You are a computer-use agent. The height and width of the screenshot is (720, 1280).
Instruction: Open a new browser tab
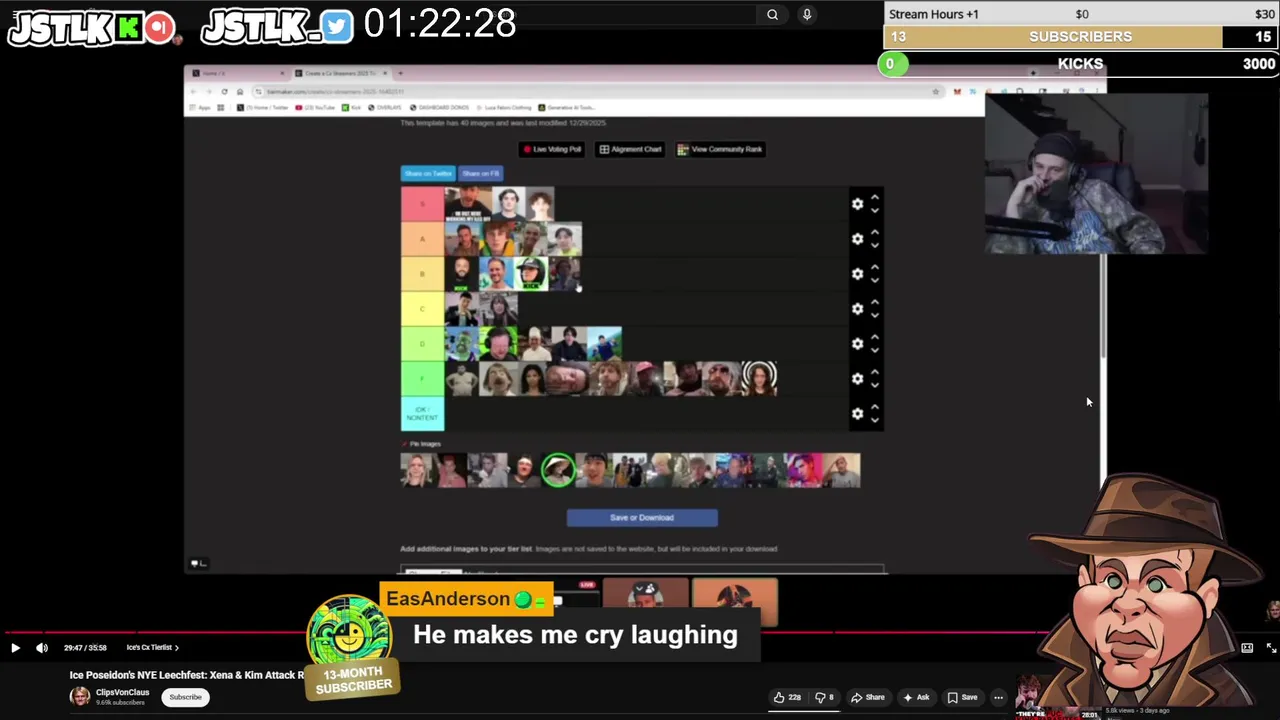click(x=400, y=73)
